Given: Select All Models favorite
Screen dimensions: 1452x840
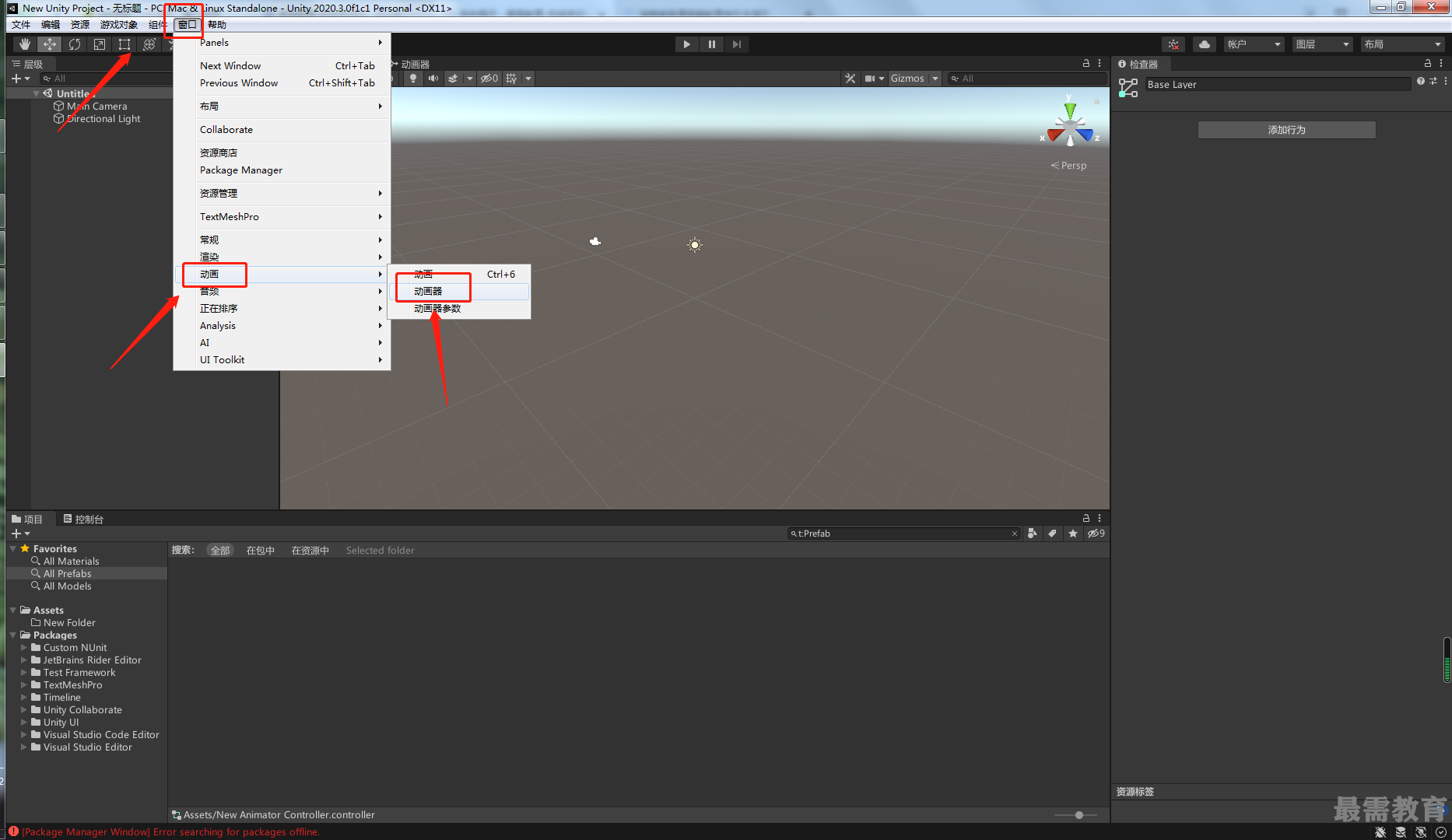Looking at the screenshot, I should [x=67, y=586].
